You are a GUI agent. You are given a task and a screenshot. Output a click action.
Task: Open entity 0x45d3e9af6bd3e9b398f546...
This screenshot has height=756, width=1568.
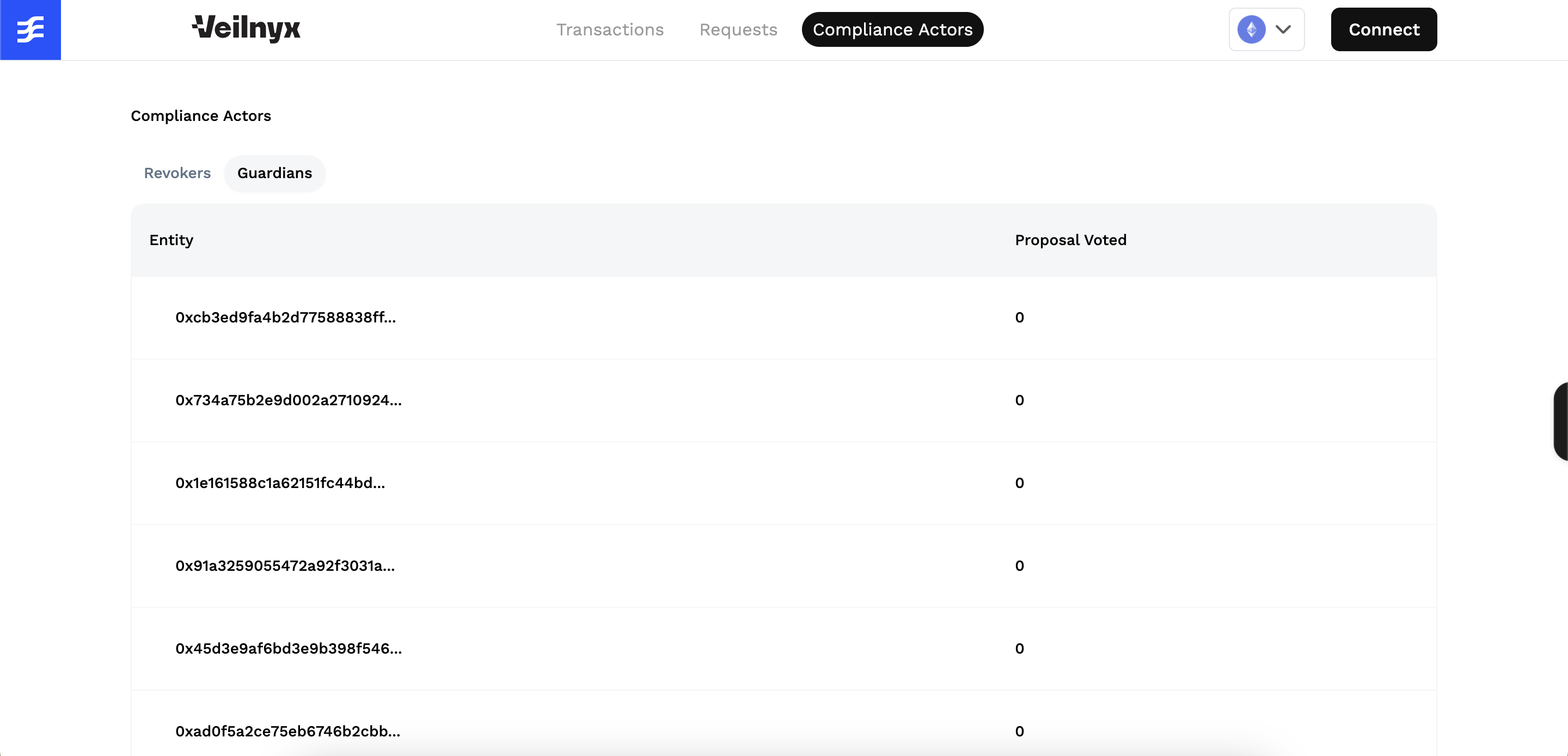[x=289, y=649]
